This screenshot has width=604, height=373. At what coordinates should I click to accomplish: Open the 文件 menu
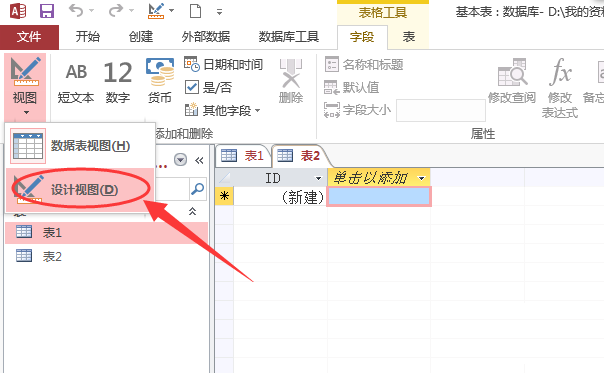pos(29,37)
